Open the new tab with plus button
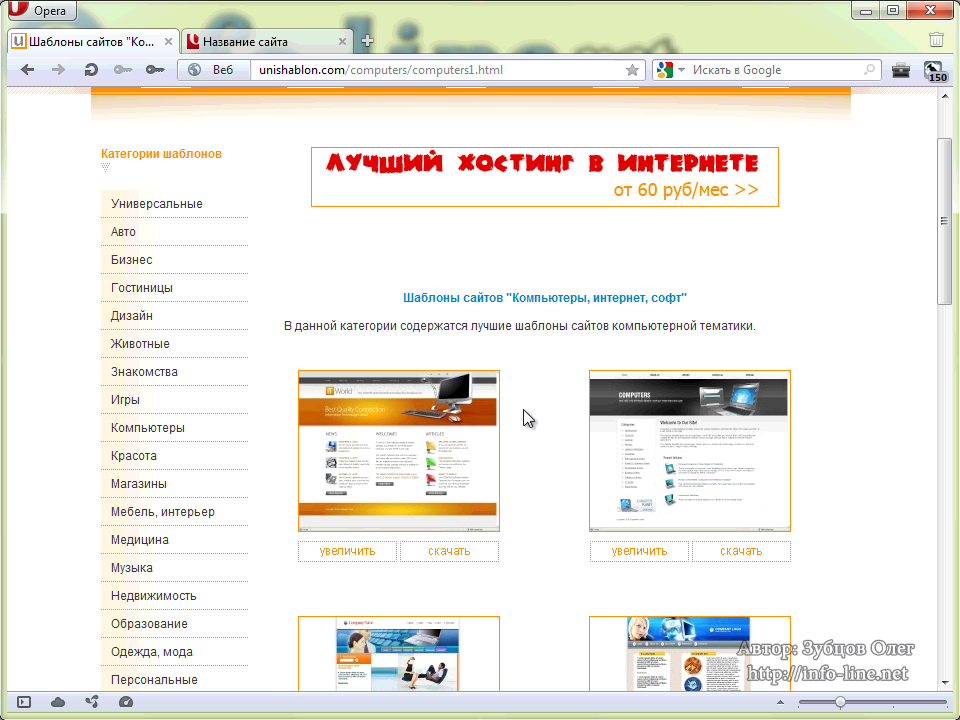 point(368,41)
